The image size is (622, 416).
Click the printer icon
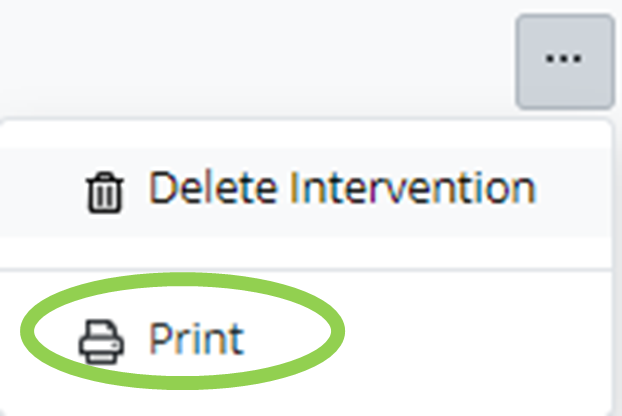[101, 342]
